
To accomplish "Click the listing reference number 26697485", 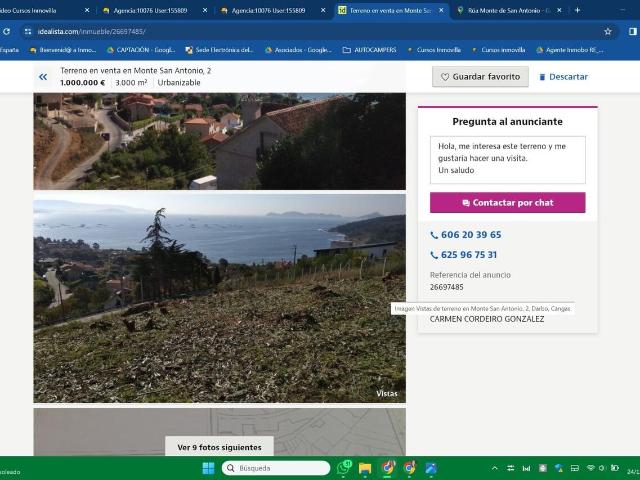I will click(x=447, y=287).
